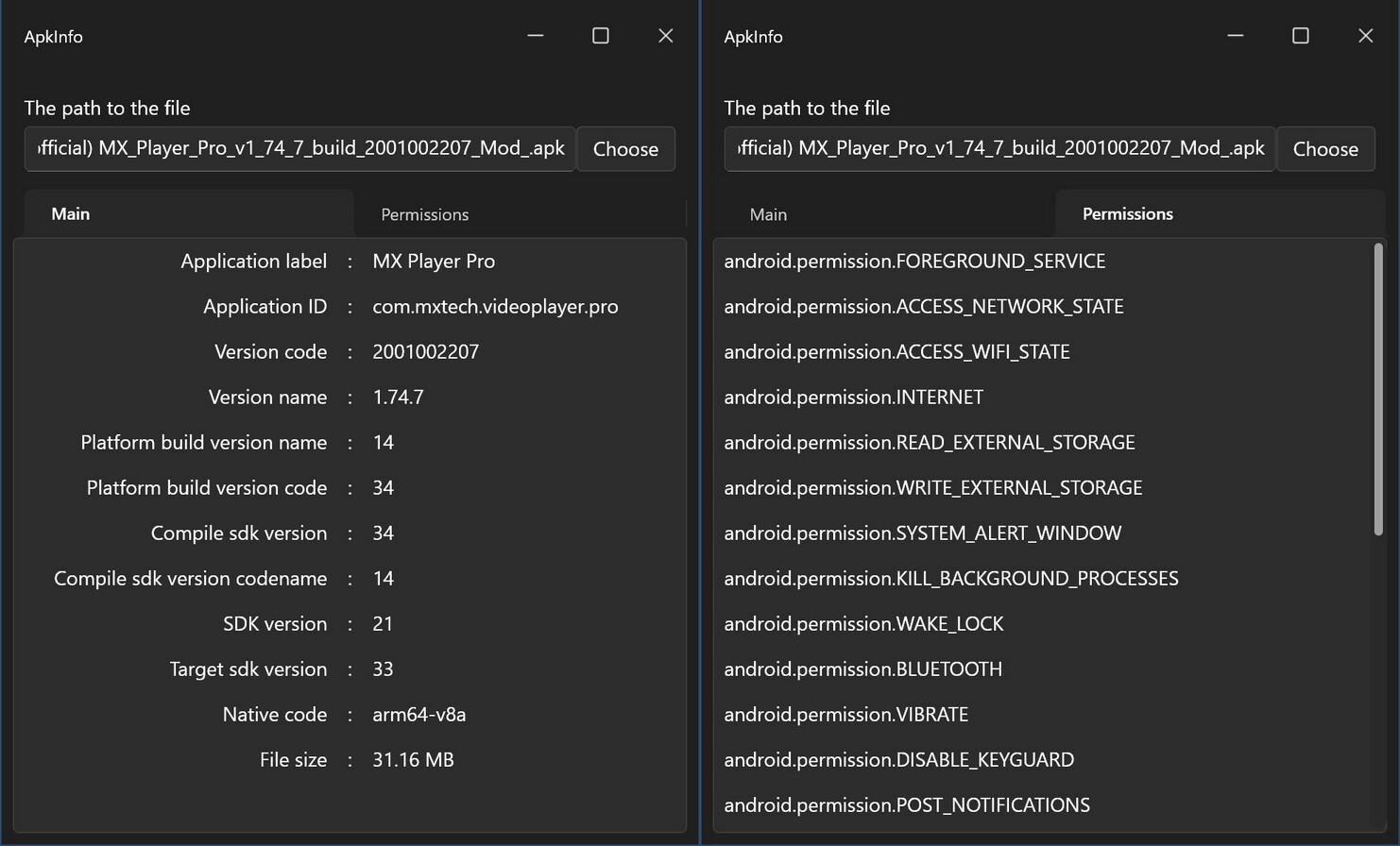
Task: Maximize the right ApkInfo window
Action: click(x=1301, y=36)
